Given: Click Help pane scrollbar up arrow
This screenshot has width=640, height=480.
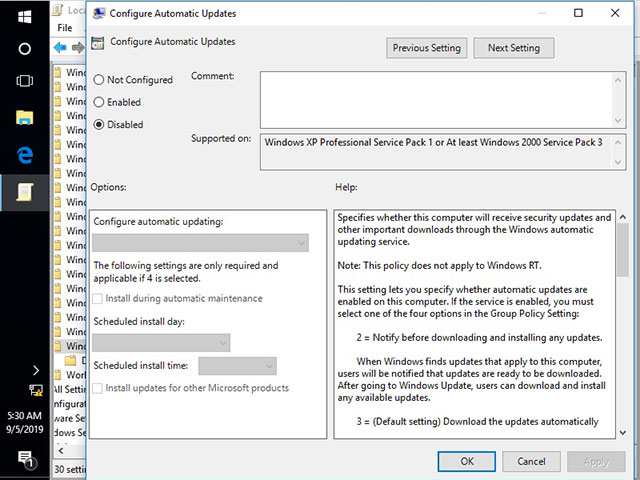Looking at the screenshot, I should [623, 217].
